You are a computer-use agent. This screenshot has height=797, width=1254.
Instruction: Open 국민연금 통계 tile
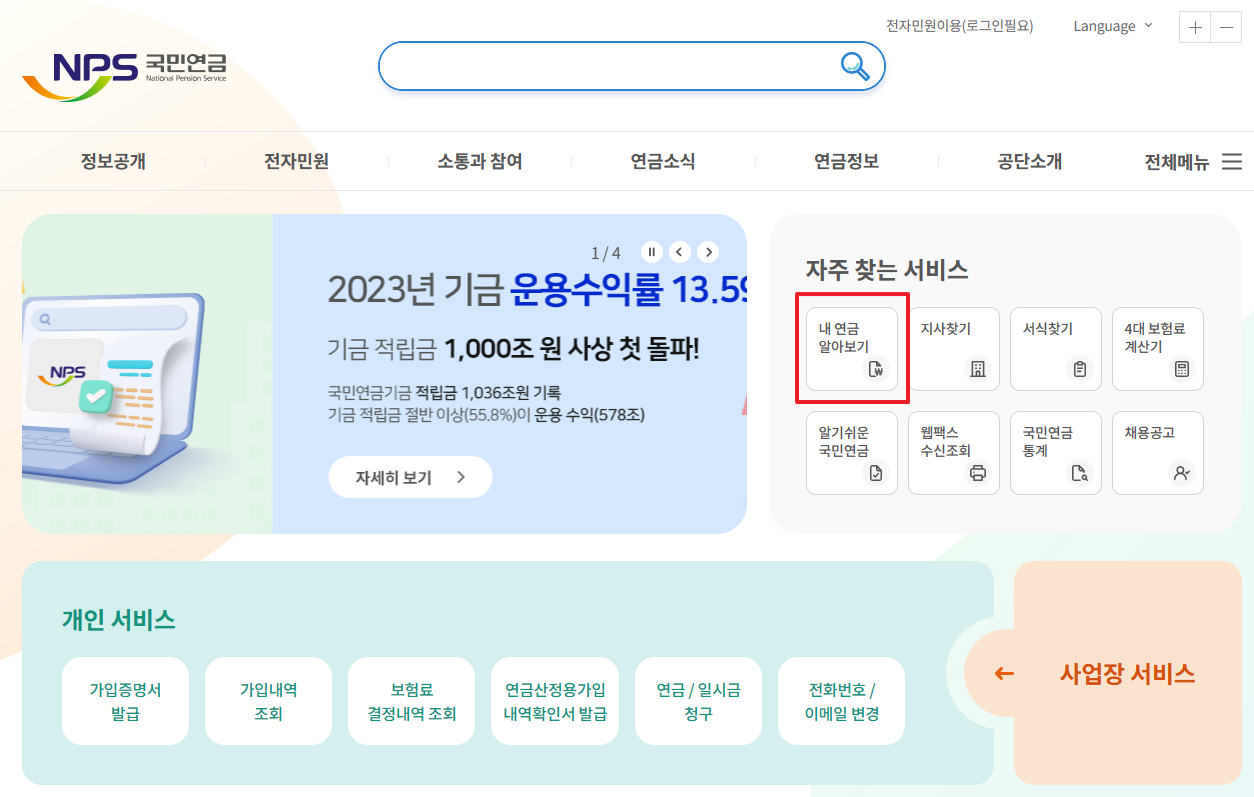(x=1056, y=453)
